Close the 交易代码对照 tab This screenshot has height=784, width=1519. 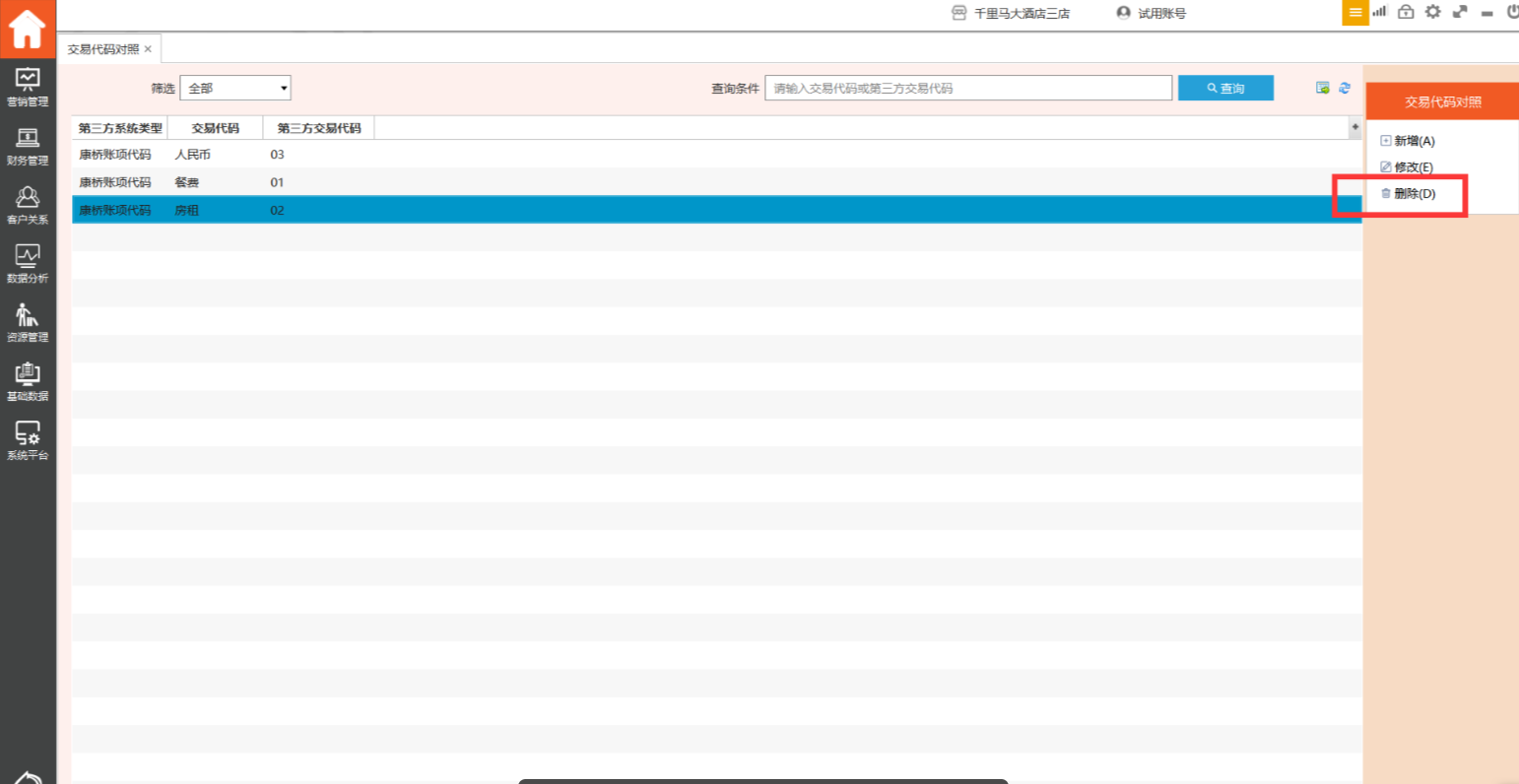coord(148,49)
